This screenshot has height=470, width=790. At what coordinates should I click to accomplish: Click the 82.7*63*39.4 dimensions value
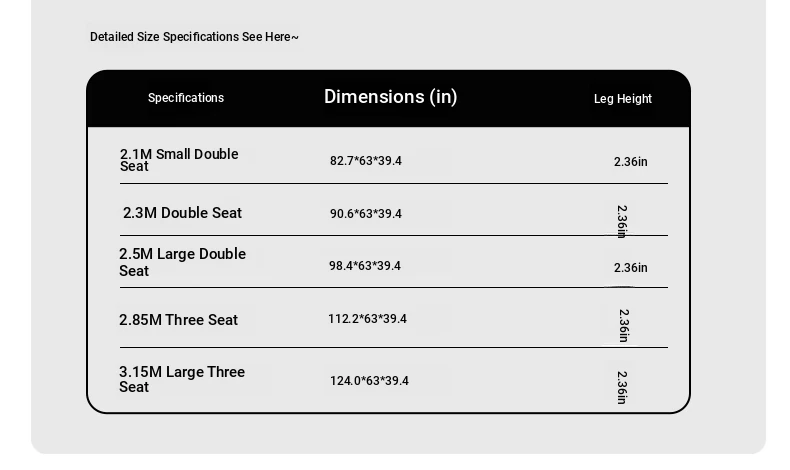366,161
